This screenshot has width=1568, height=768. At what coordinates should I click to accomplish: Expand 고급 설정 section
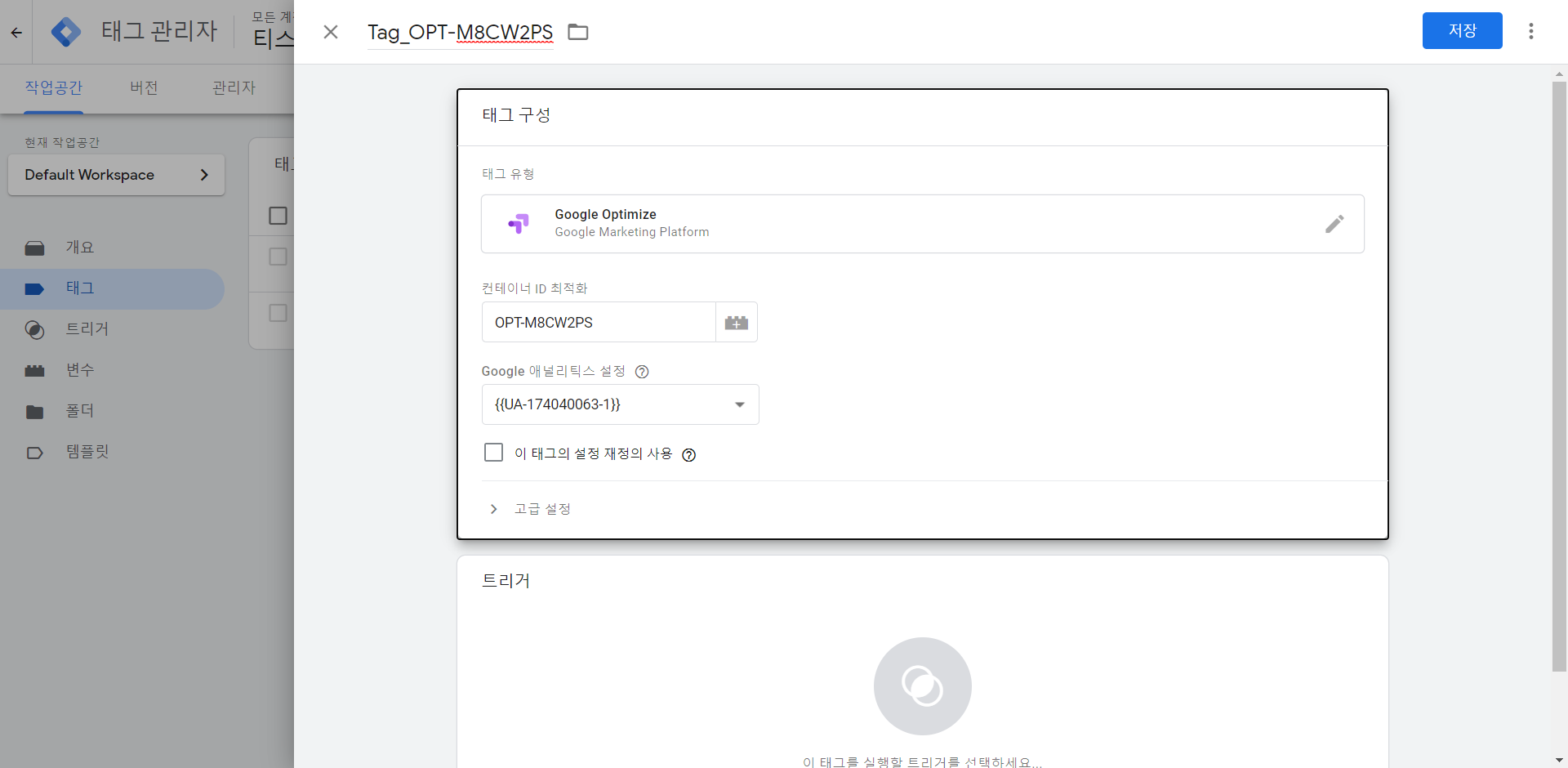tap(531, 509)
